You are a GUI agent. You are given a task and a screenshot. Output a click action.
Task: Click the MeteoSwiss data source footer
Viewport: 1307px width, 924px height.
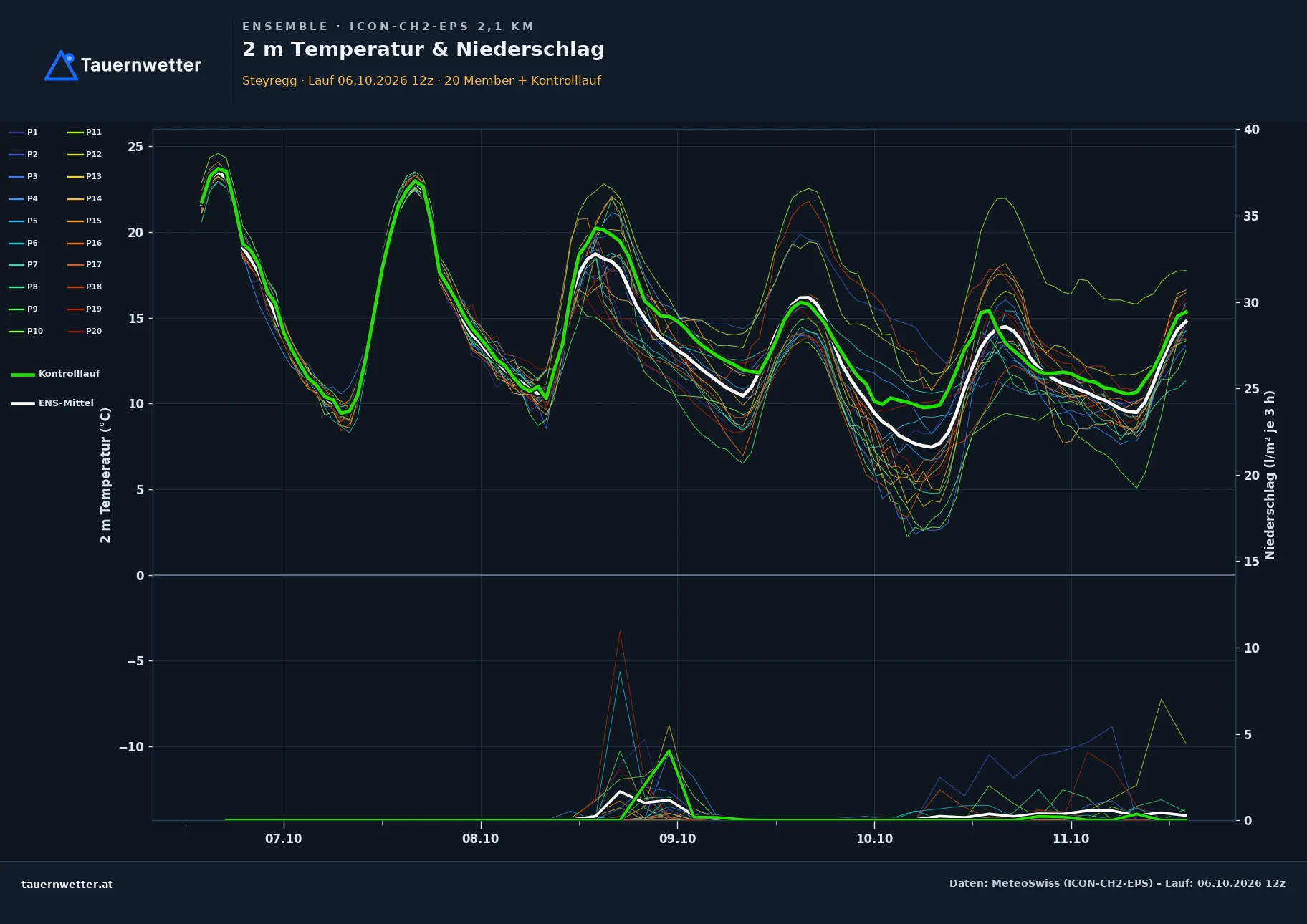coord(1117,883)
